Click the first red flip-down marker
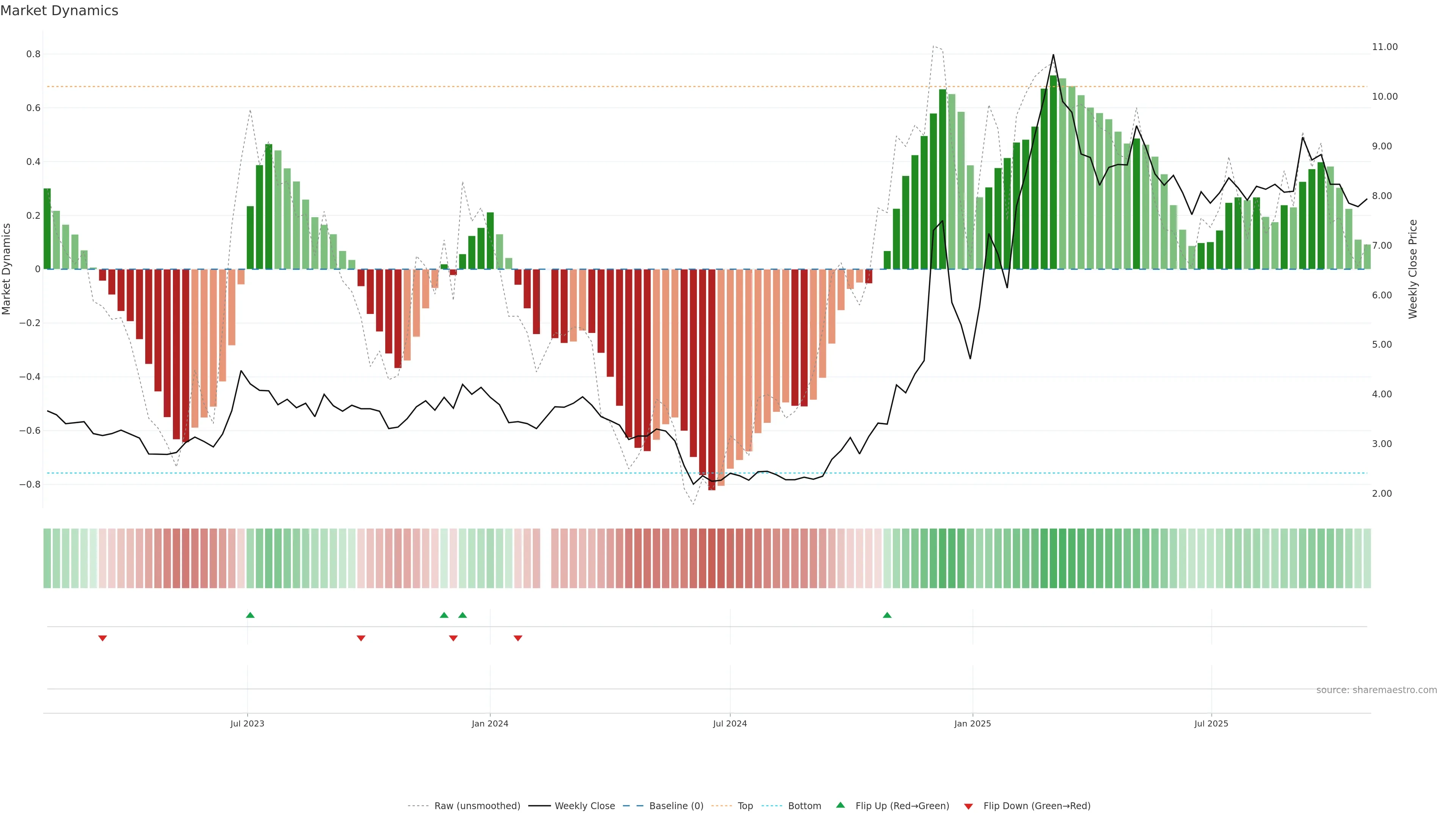The image size is (1456, 819). [x=102, y=638]
